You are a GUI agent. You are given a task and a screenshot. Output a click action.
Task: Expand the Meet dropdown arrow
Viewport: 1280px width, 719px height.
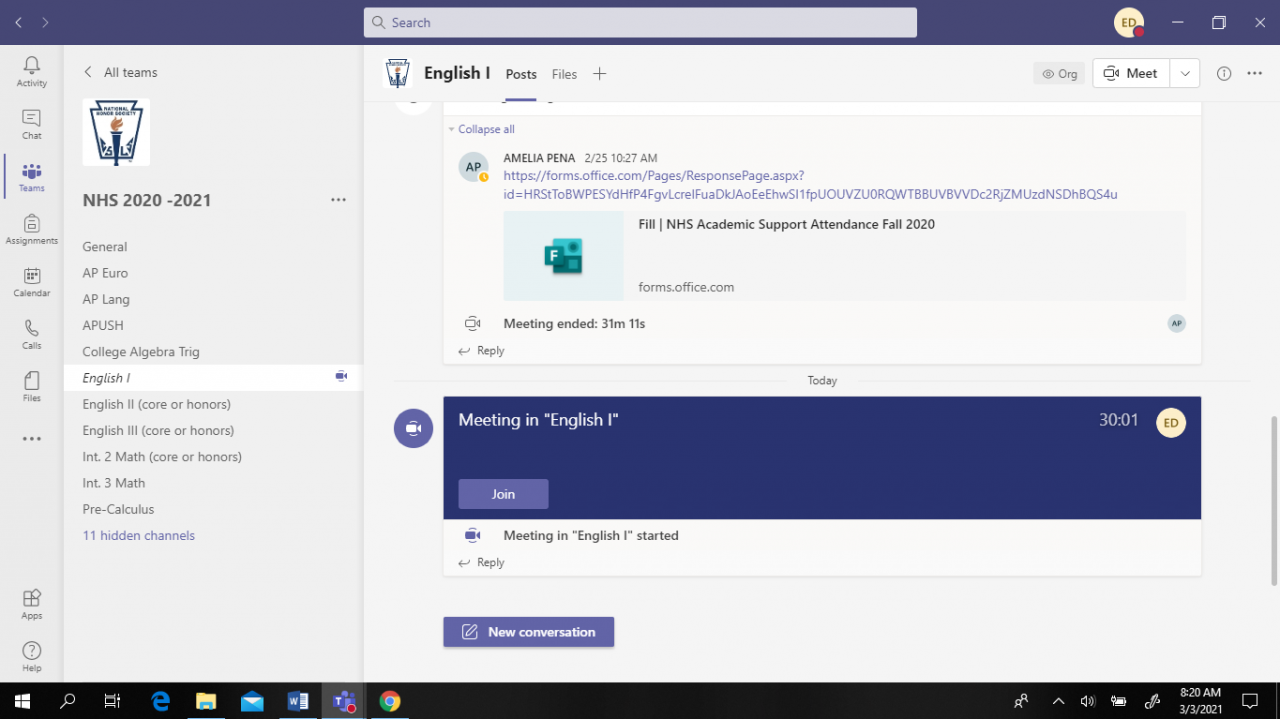1185,74
